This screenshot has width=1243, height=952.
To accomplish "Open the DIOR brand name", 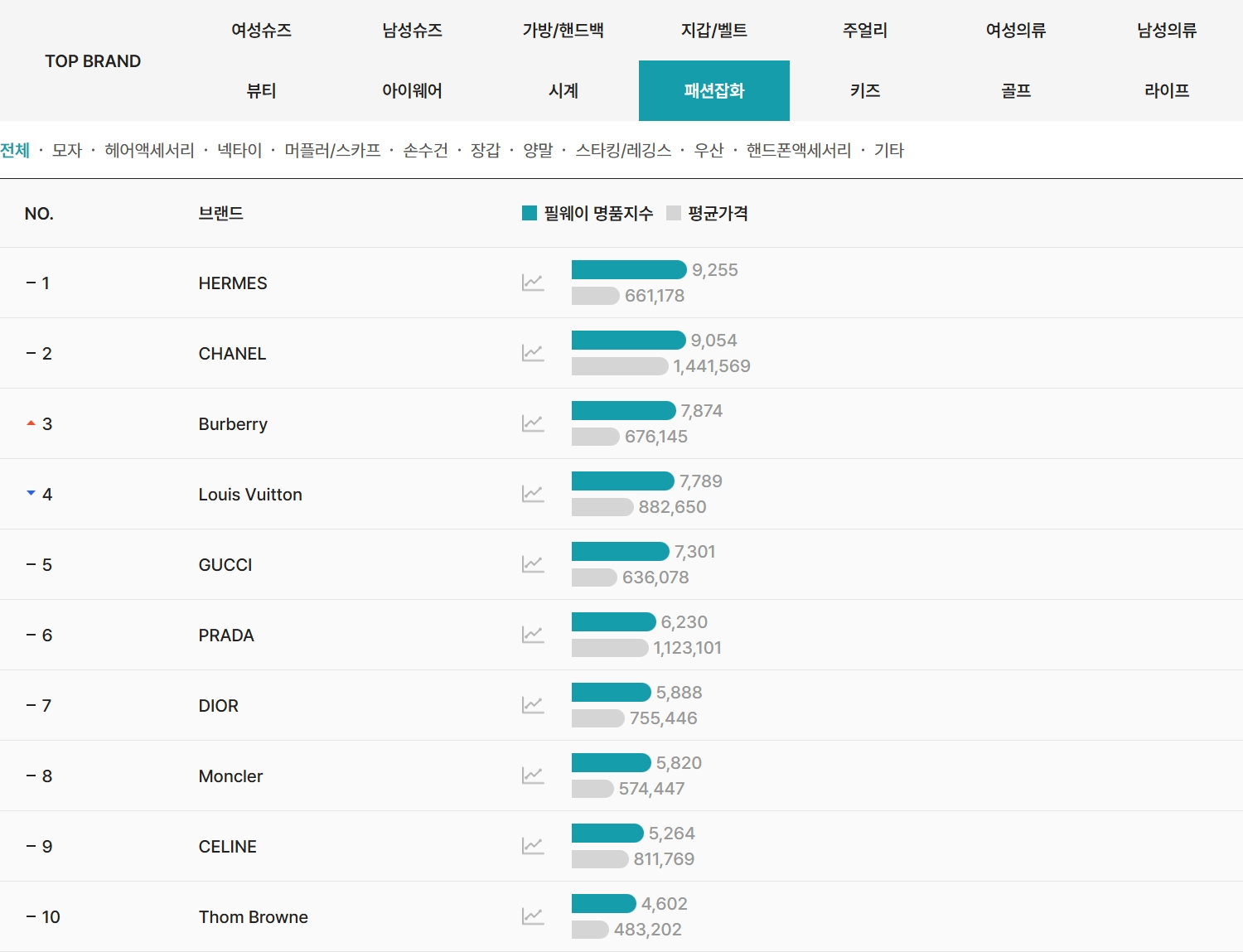I will tap(219, 706).
